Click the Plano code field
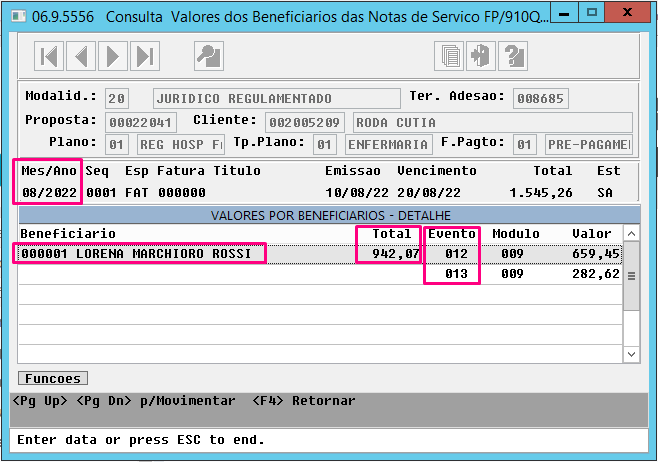The image size is (658, 462). [x=117, y=144]
